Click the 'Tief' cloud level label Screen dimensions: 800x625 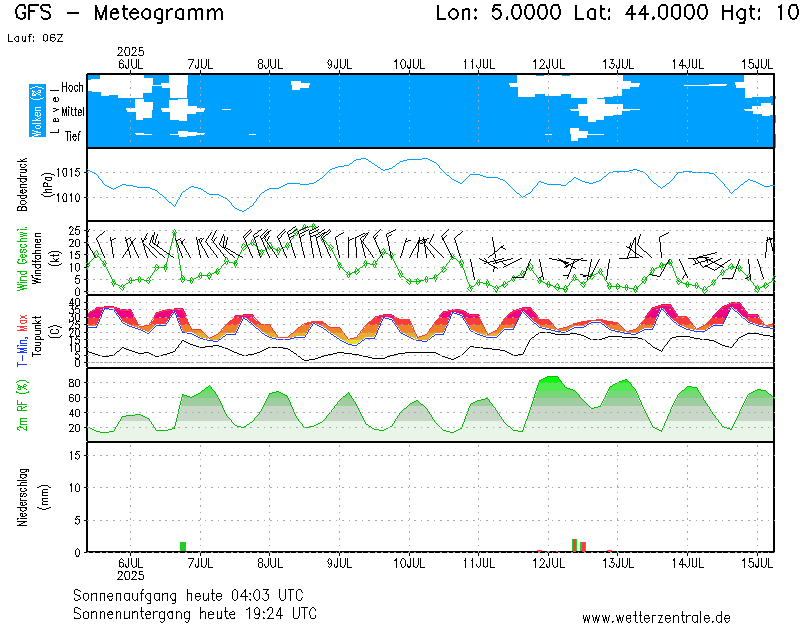click(72, 136)
